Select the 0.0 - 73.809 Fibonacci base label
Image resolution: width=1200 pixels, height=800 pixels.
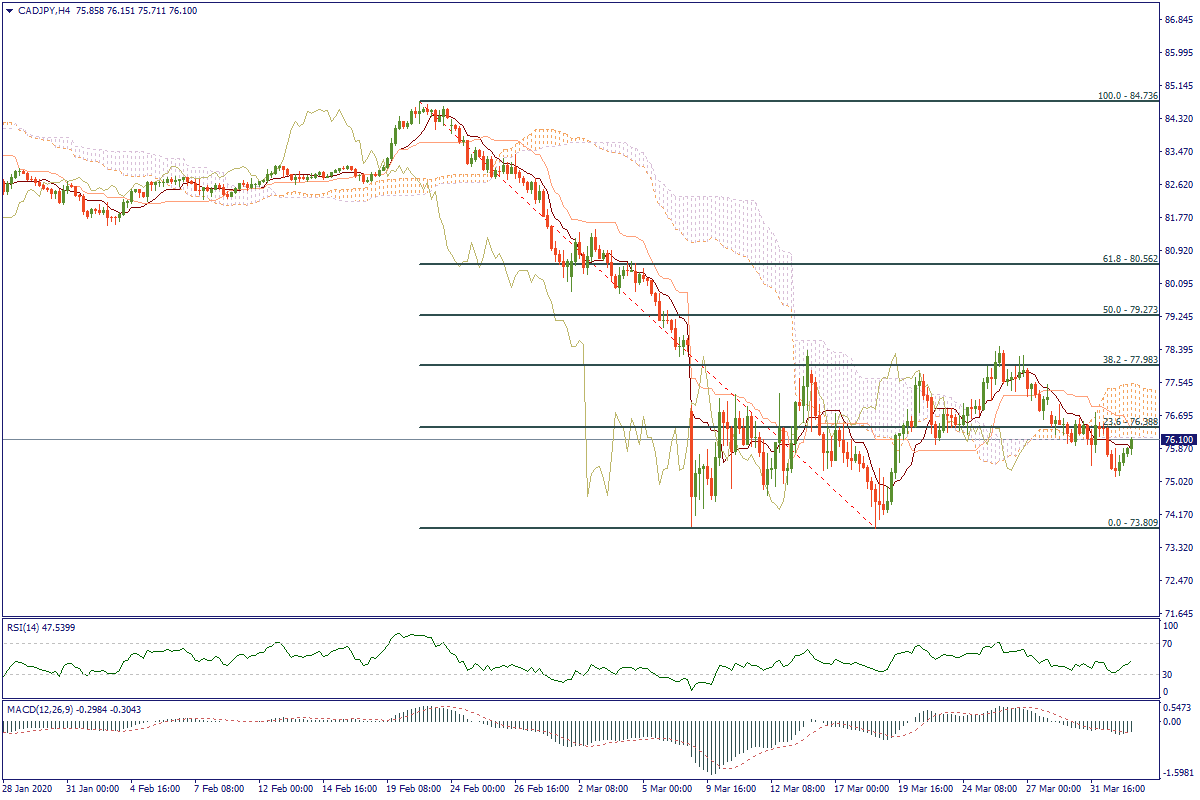coord(1132,523)
